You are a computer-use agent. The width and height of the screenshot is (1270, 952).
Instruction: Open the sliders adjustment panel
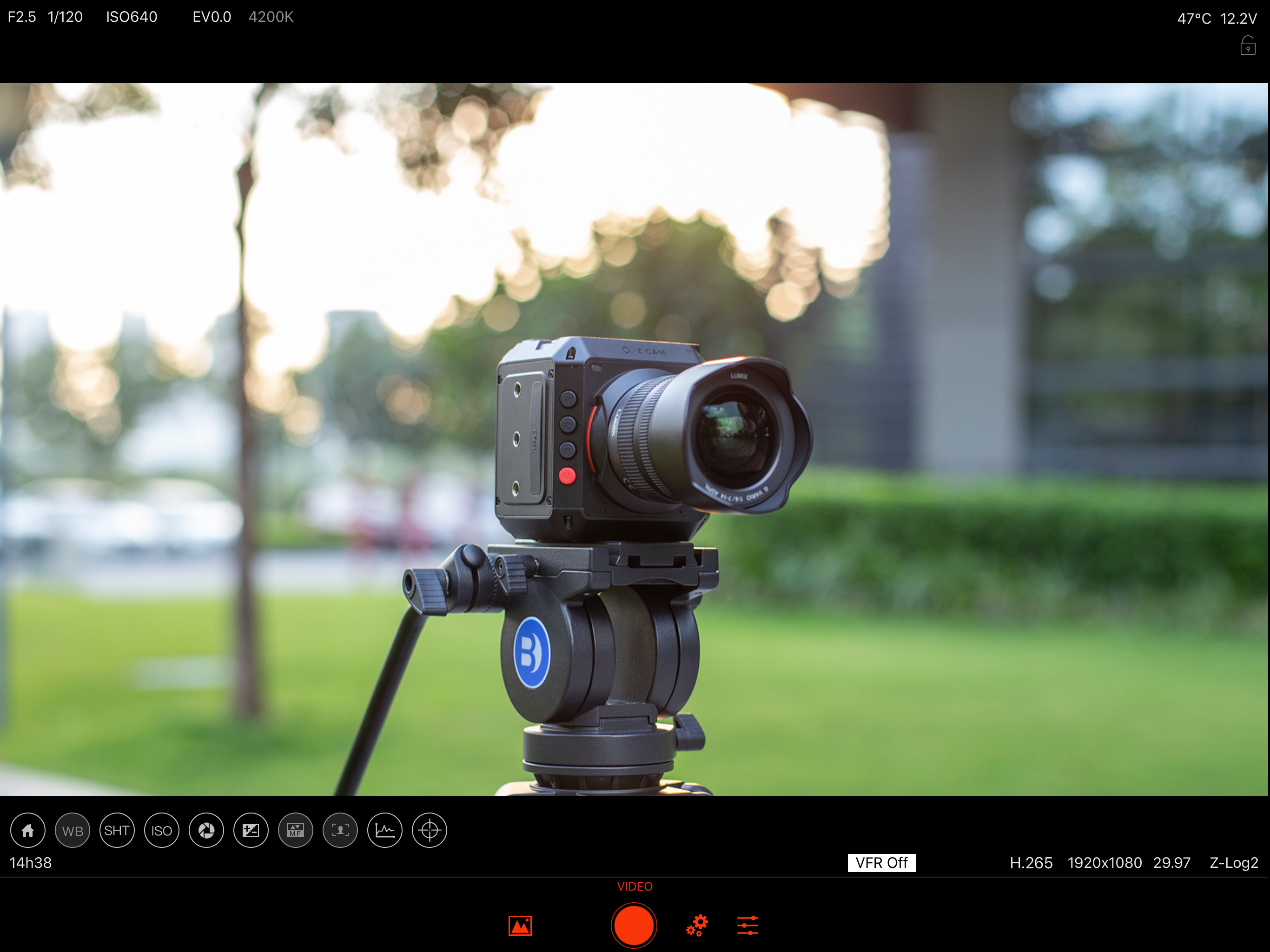[747, 925]
